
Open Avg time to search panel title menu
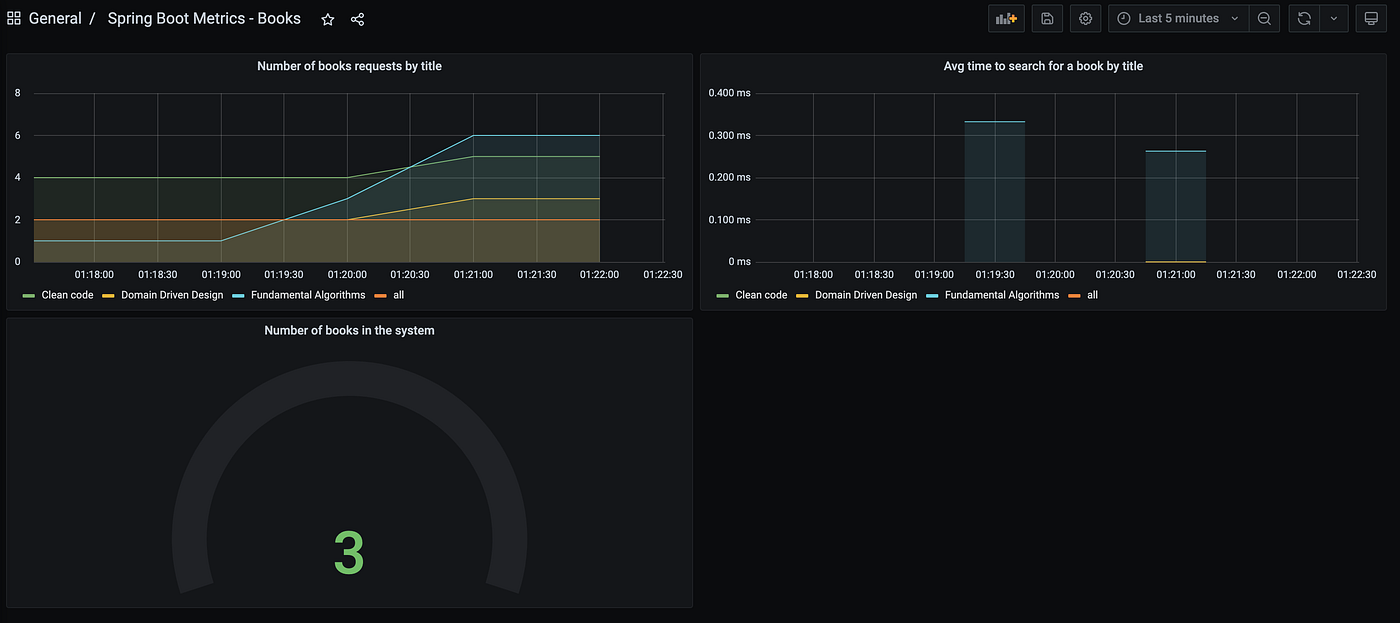(1043, 66)
